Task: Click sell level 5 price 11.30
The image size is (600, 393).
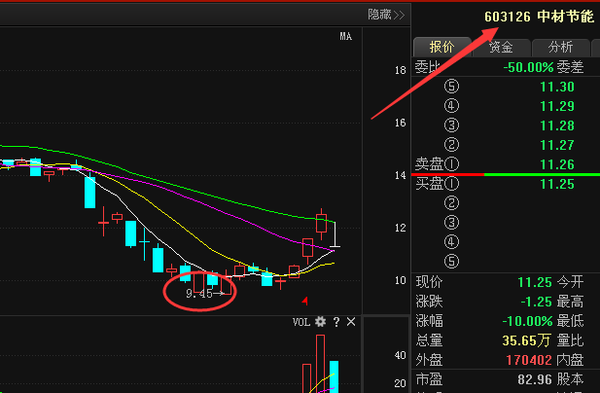Action: (x=557, y=87)
